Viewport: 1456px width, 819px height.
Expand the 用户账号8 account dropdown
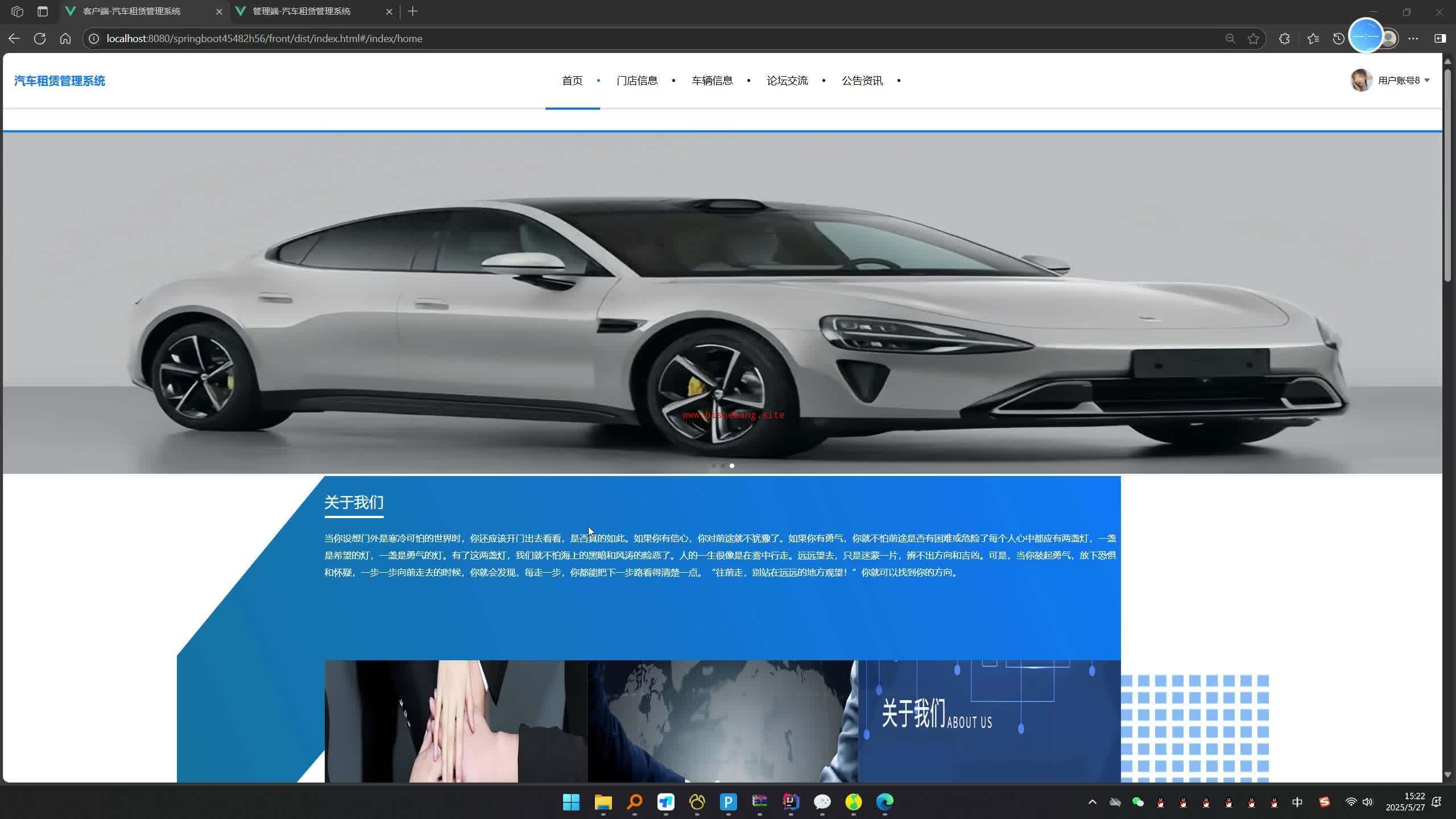point(1404,81)
